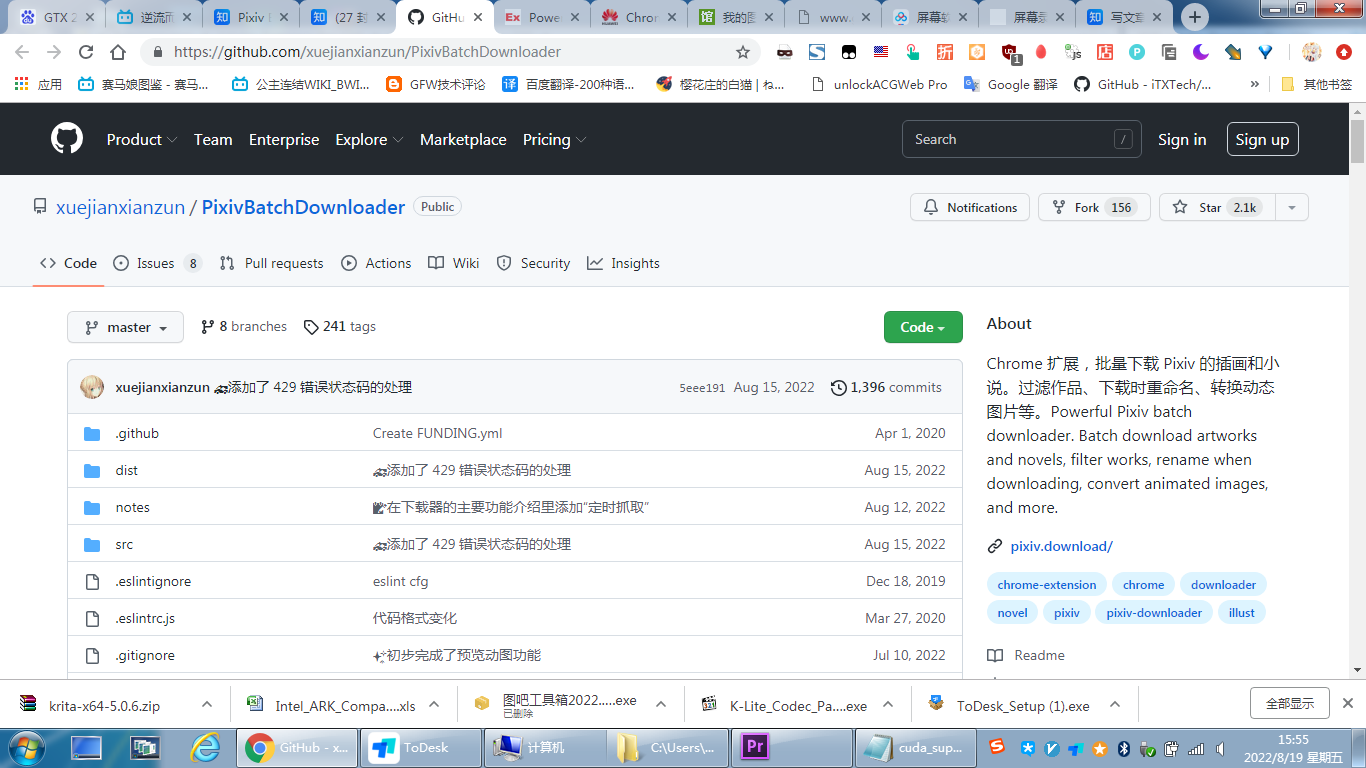Click inside the browser address bar
This screenshot has height=768, width=1366.
[400, 51]
